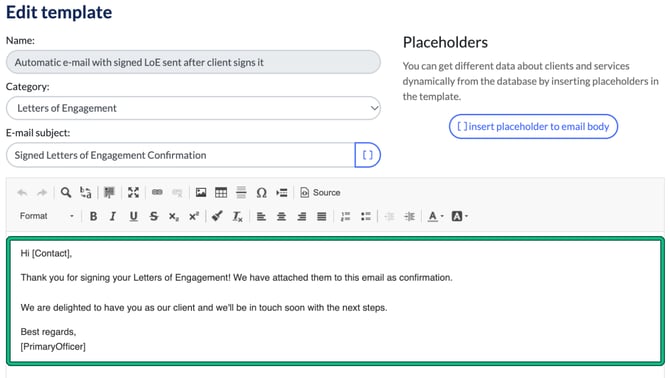Maximize the editor area
Image resolution: width=670 pixels, height=378 pixels.
[x=133, y=193]
